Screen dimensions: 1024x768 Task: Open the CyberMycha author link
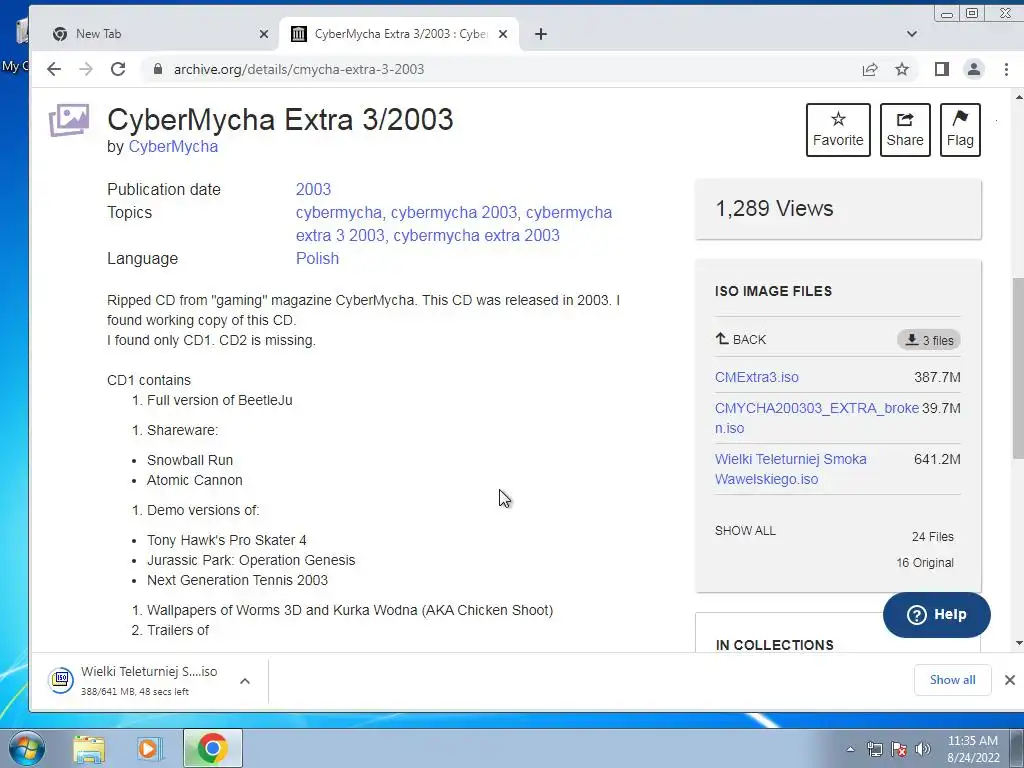(x=173, y=146)
